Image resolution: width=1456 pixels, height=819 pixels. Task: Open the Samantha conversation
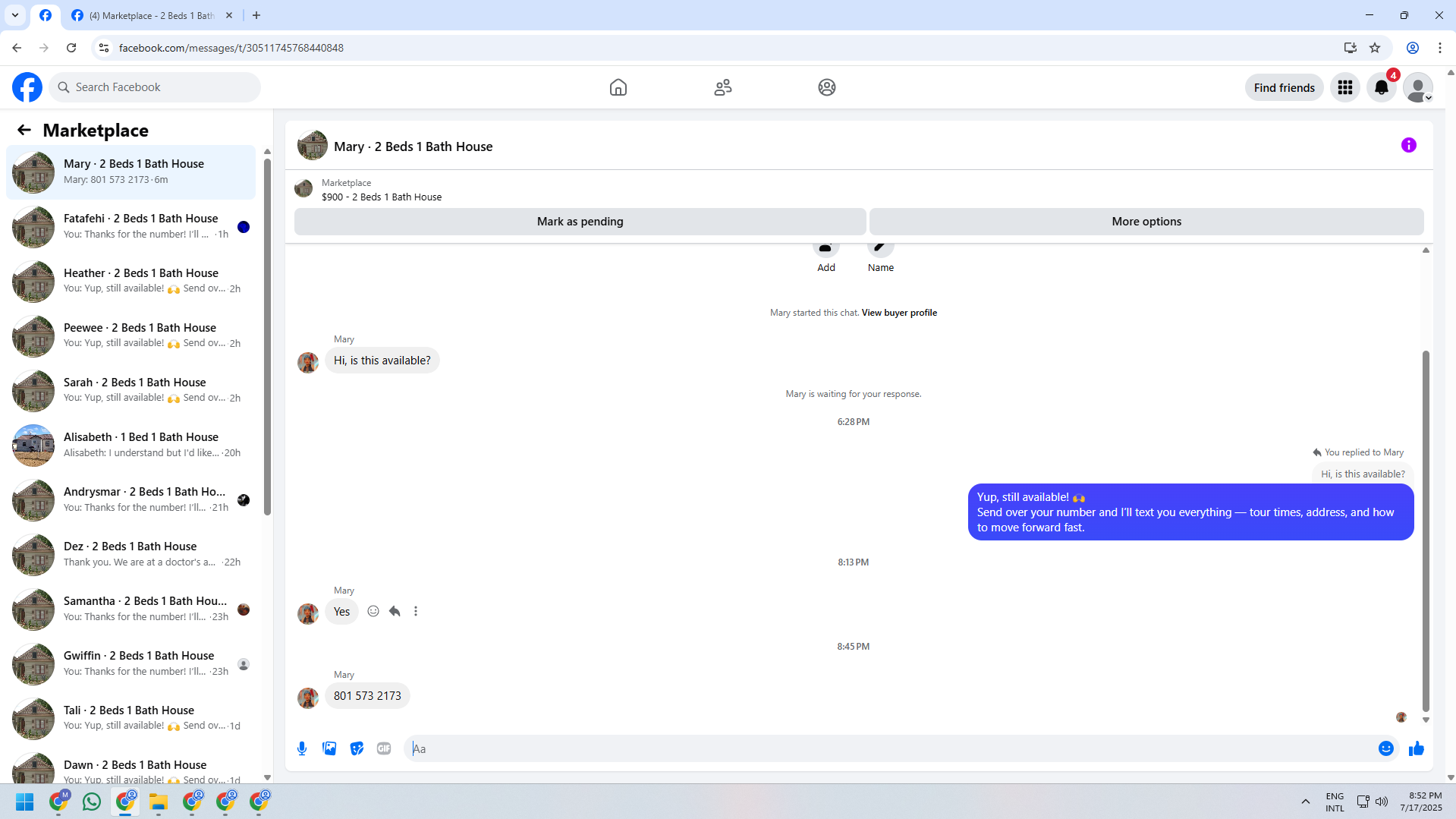[131, 609]
